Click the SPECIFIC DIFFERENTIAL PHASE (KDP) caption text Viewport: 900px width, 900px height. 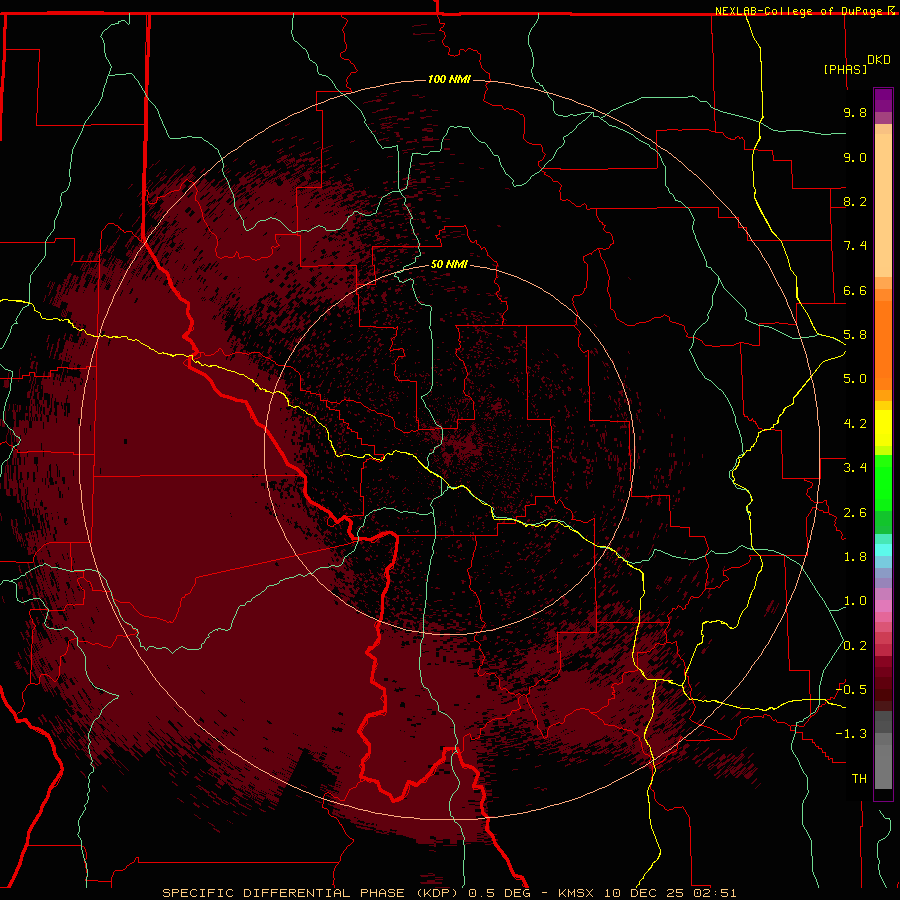pos(311,893)
